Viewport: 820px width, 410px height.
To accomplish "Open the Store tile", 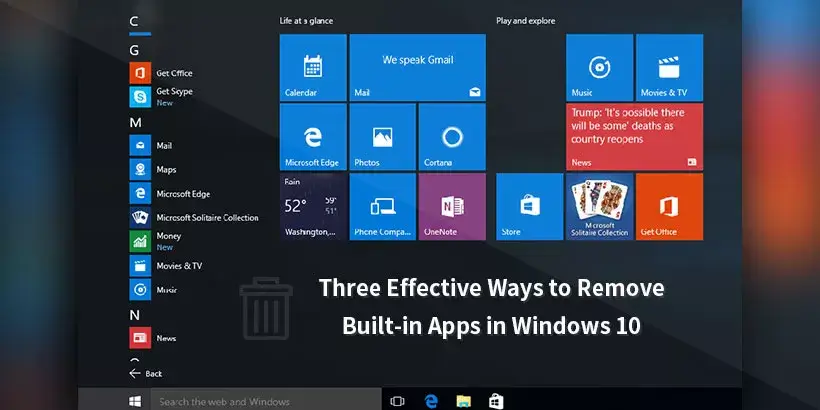I will point(530,207).
